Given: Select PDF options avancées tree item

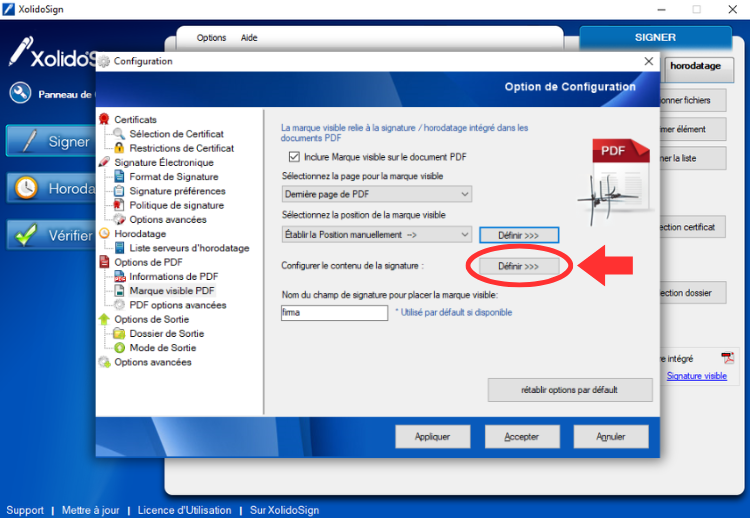Looking at the screenshot, I should coord(178,305).
